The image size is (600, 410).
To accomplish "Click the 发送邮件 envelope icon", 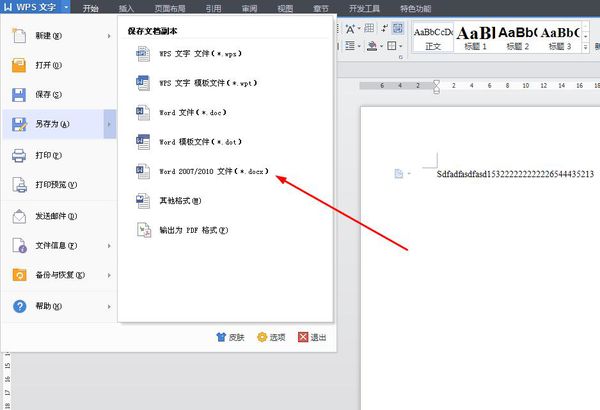I will point(19,216).
